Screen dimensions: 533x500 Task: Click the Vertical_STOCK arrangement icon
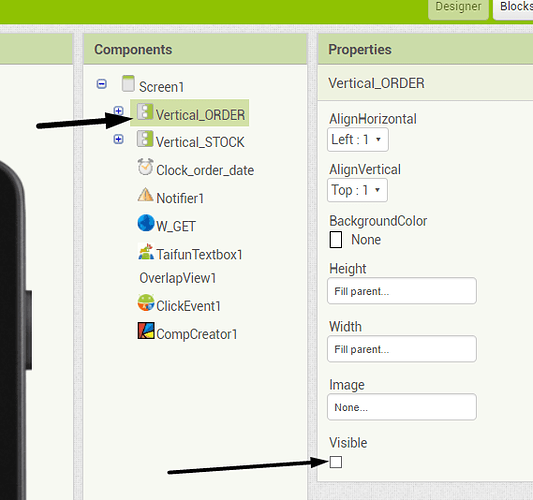coord(145,139)
